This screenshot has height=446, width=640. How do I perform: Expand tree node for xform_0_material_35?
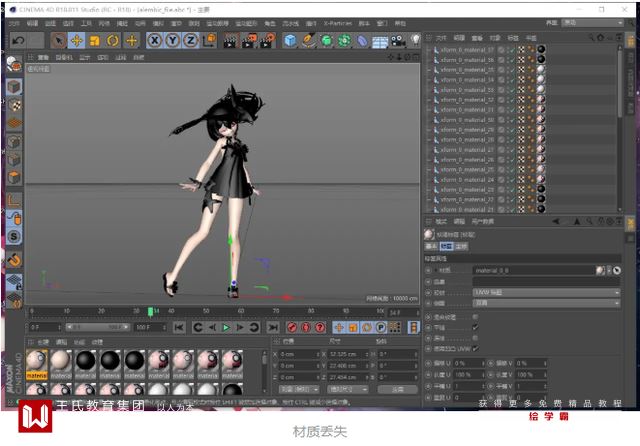(429, 70)
